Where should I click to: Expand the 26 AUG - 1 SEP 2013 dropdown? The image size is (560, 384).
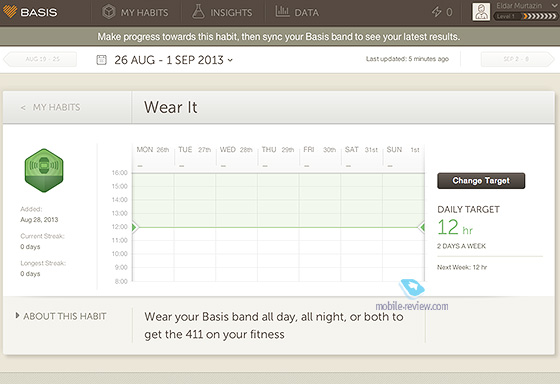tap(174, 60)
